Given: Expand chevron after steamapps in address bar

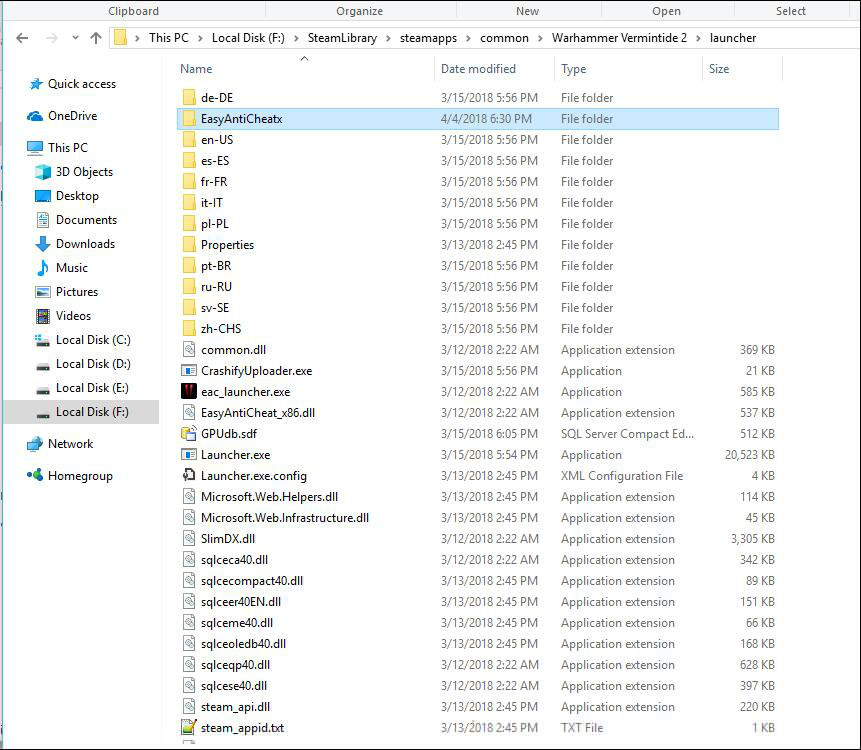Looking at the screenshot, I should pyautogui.click(x=468, y=38).
